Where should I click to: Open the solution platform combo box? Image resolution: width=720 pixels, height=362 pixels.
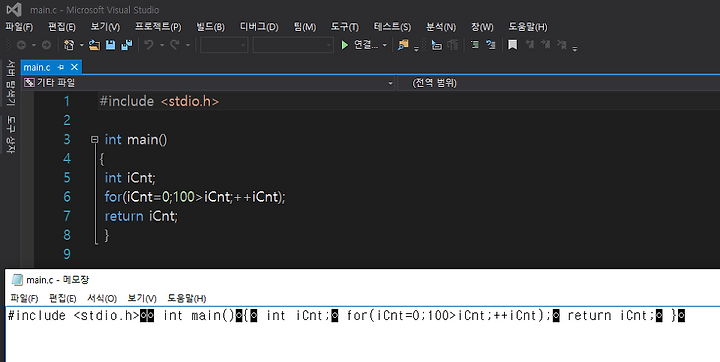click(293, 45)
